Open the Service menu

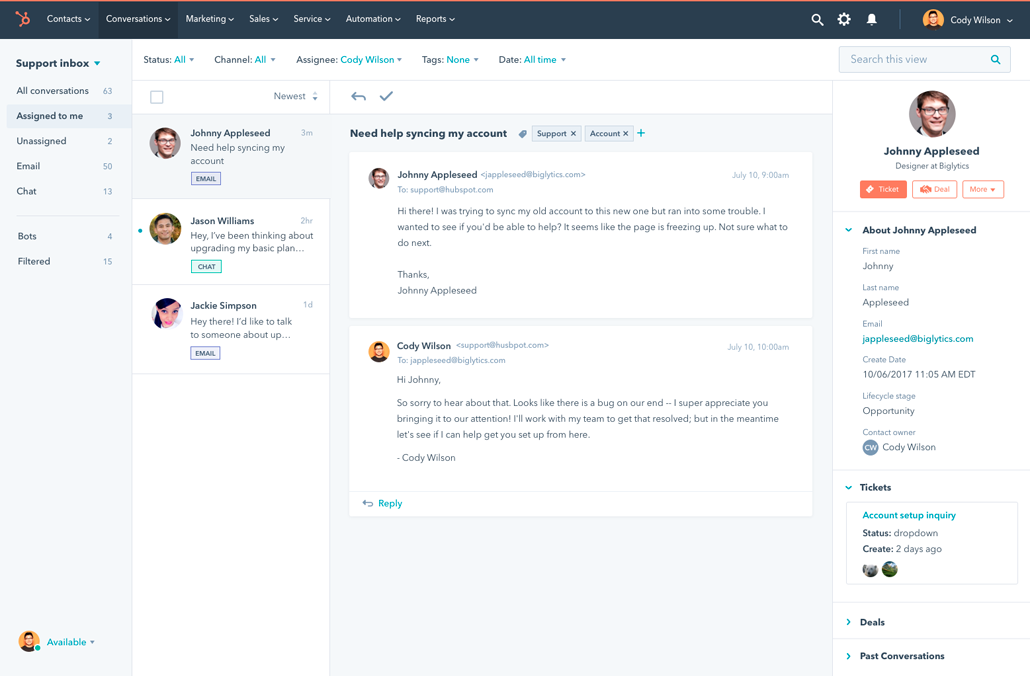click(311, 18)
